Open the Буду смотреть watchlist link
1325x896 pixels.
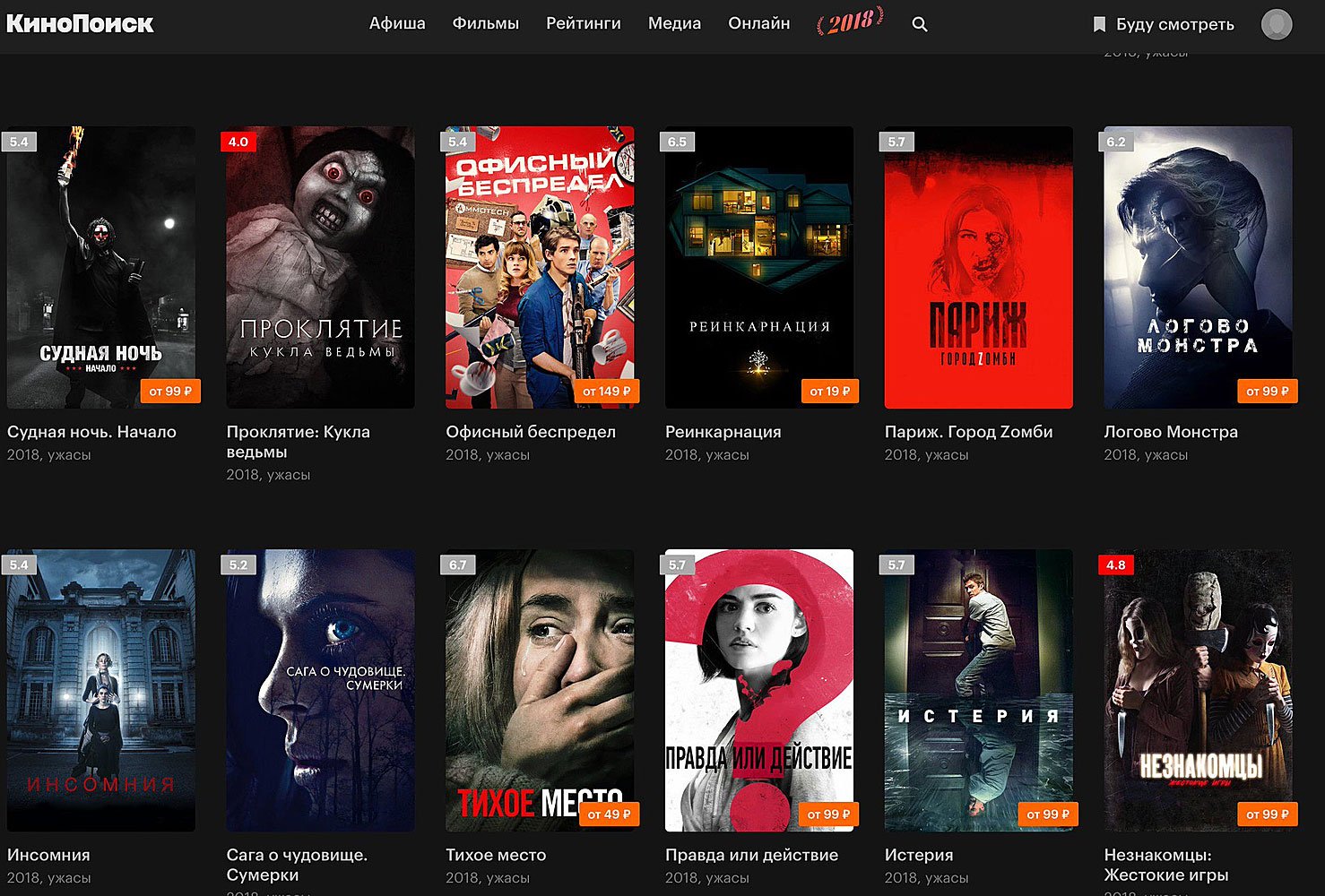1174,24
